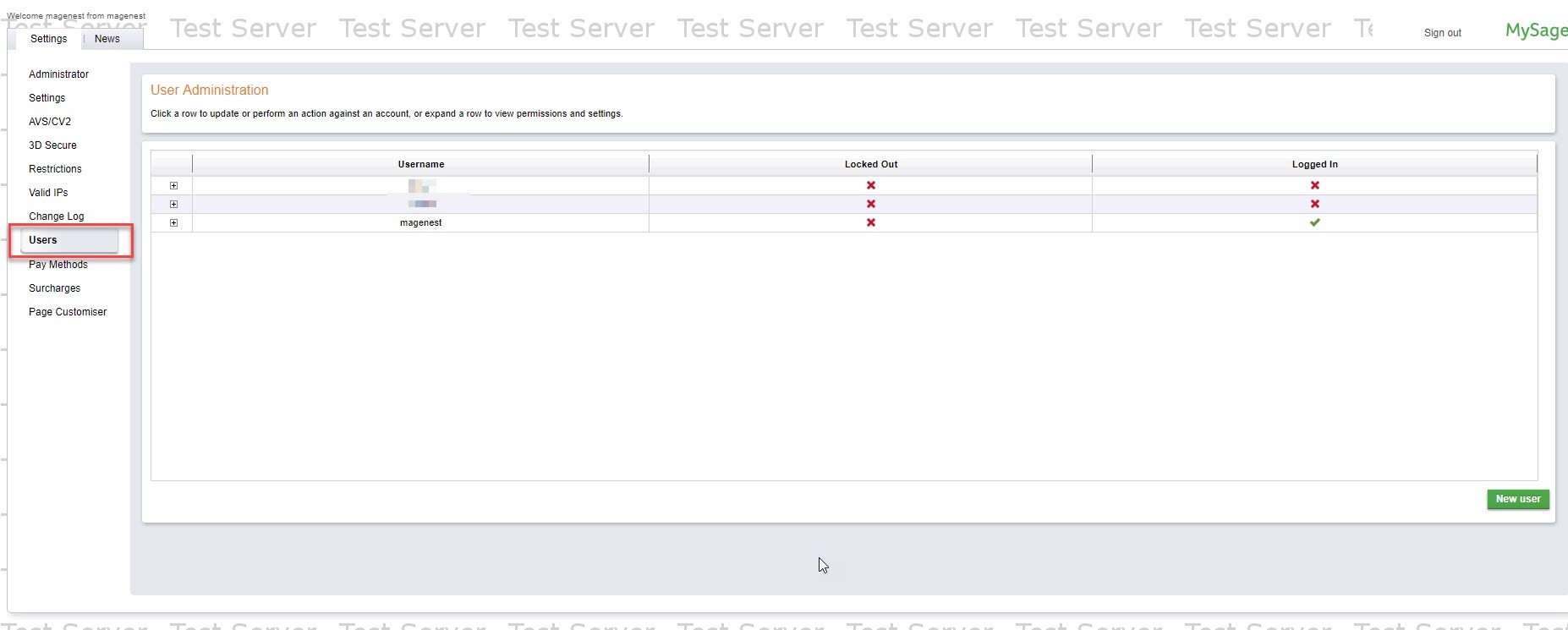The height and width of the screenshot is (630, 1568).
Task: Switch to the News tab
Action: point(107,39)
